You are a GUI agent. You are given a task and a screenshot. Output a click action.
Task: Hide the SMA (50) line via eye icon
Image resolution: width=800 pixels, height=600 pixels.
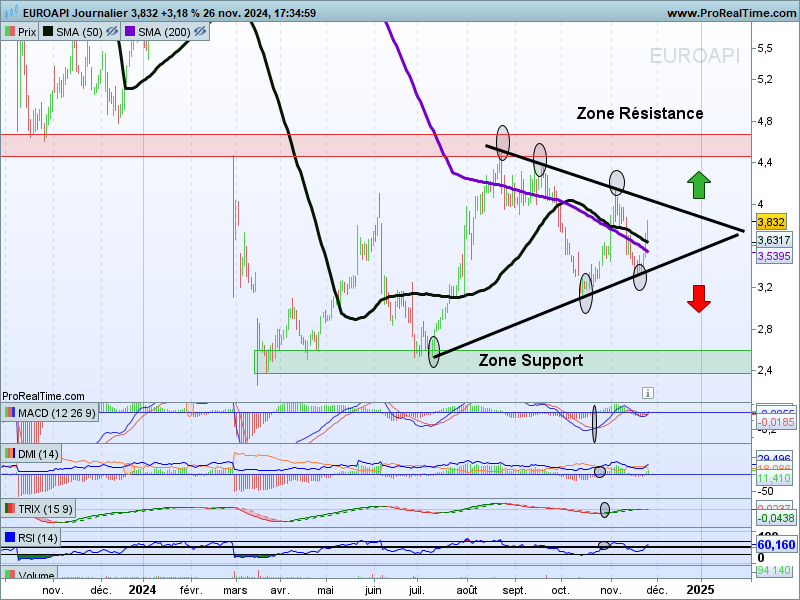pos(112,32)
